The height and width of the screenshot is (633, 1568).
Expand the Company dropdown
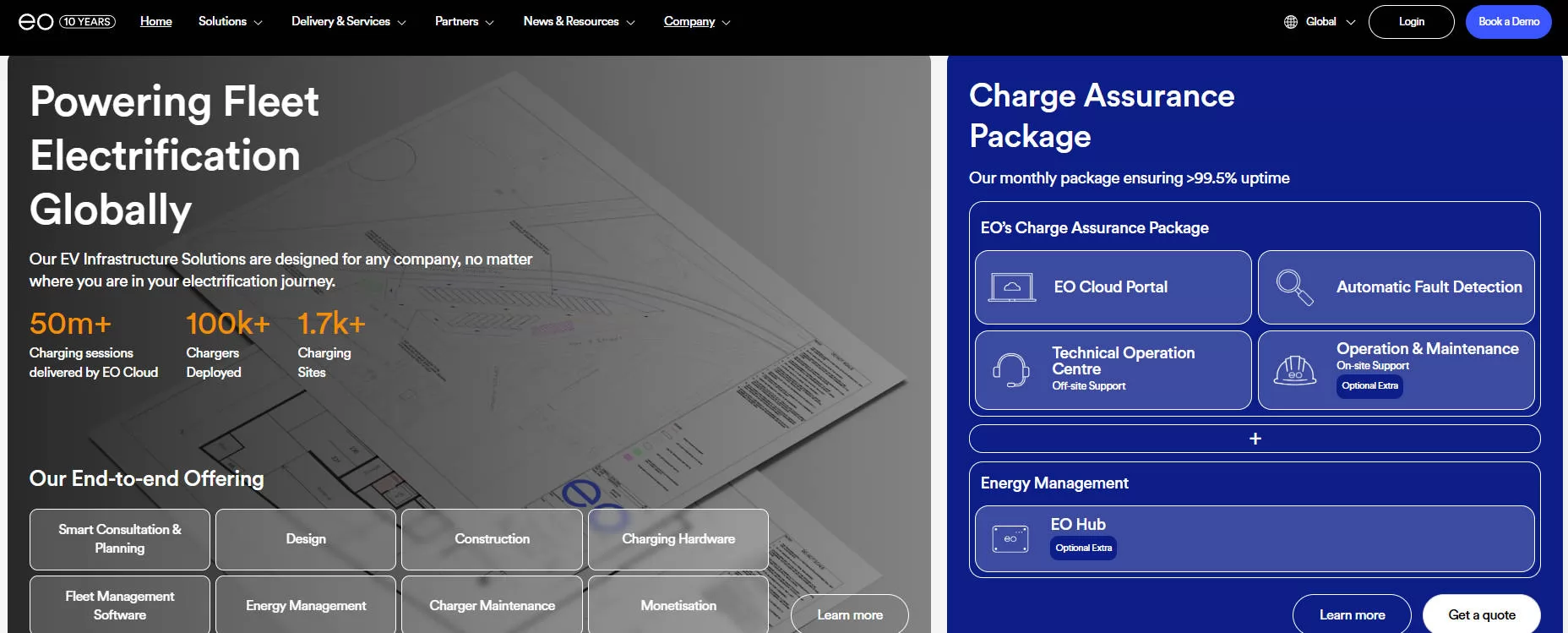tap(697, 22)
